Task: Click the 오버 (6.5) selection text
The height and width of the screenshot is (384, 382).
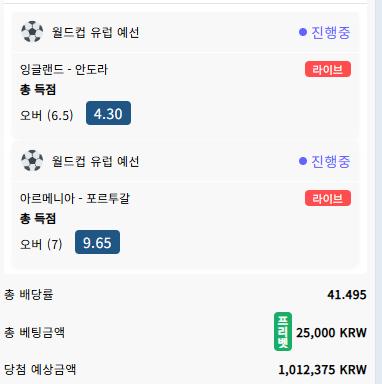Action: pyautogui.click(x=46, y=115)
